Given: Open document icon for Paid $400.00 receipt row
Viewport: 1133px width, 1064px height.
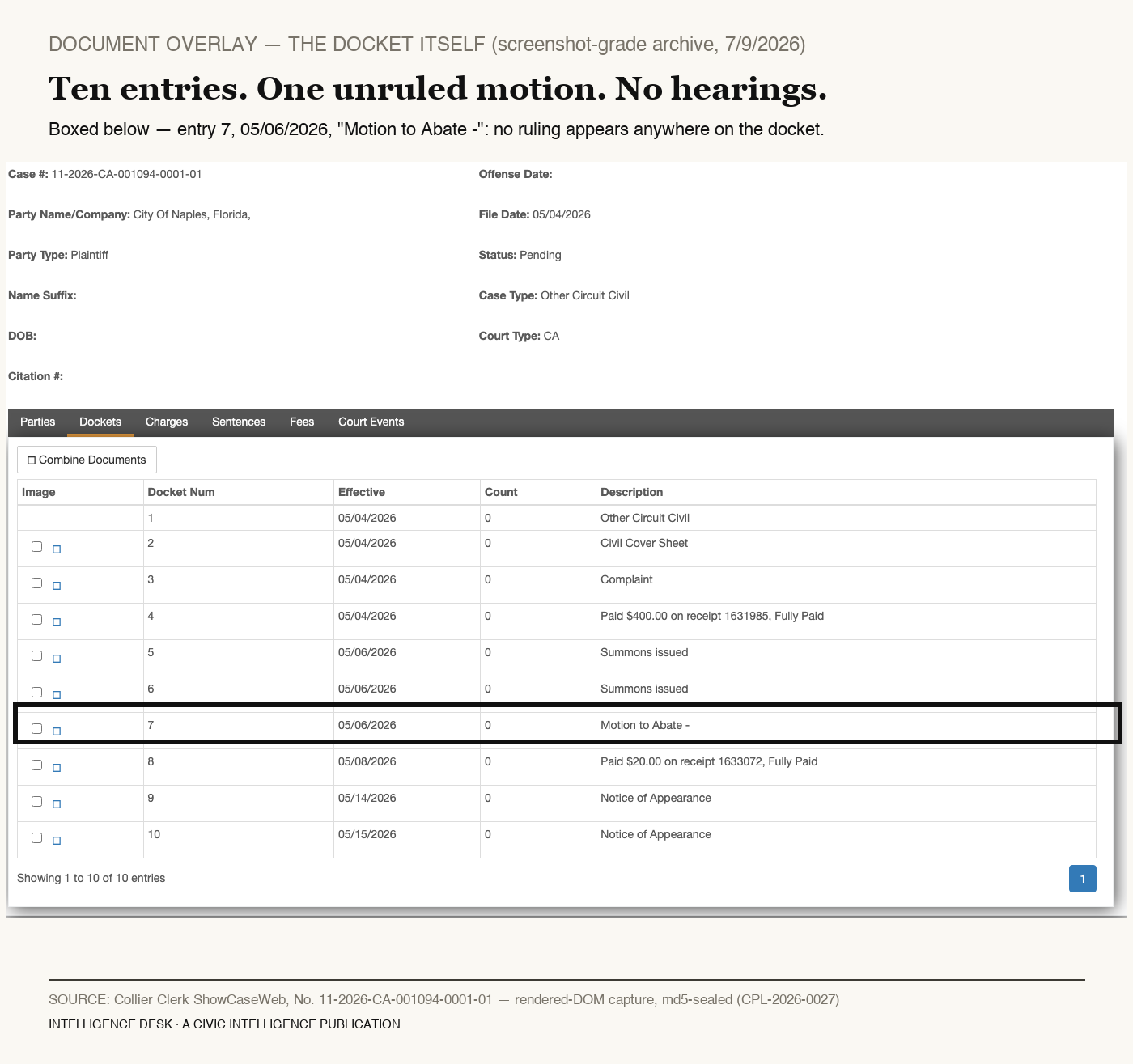Looking at the screenshot, I should pos(57,622).
